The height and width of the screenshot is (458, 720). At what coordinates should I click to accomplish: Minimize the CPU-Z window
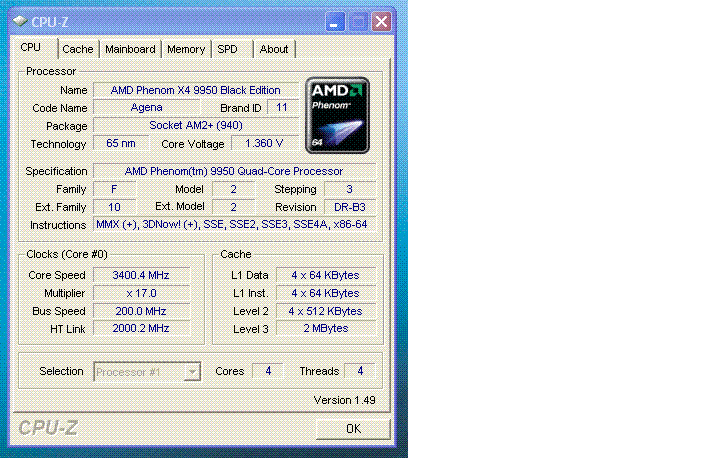335,21
